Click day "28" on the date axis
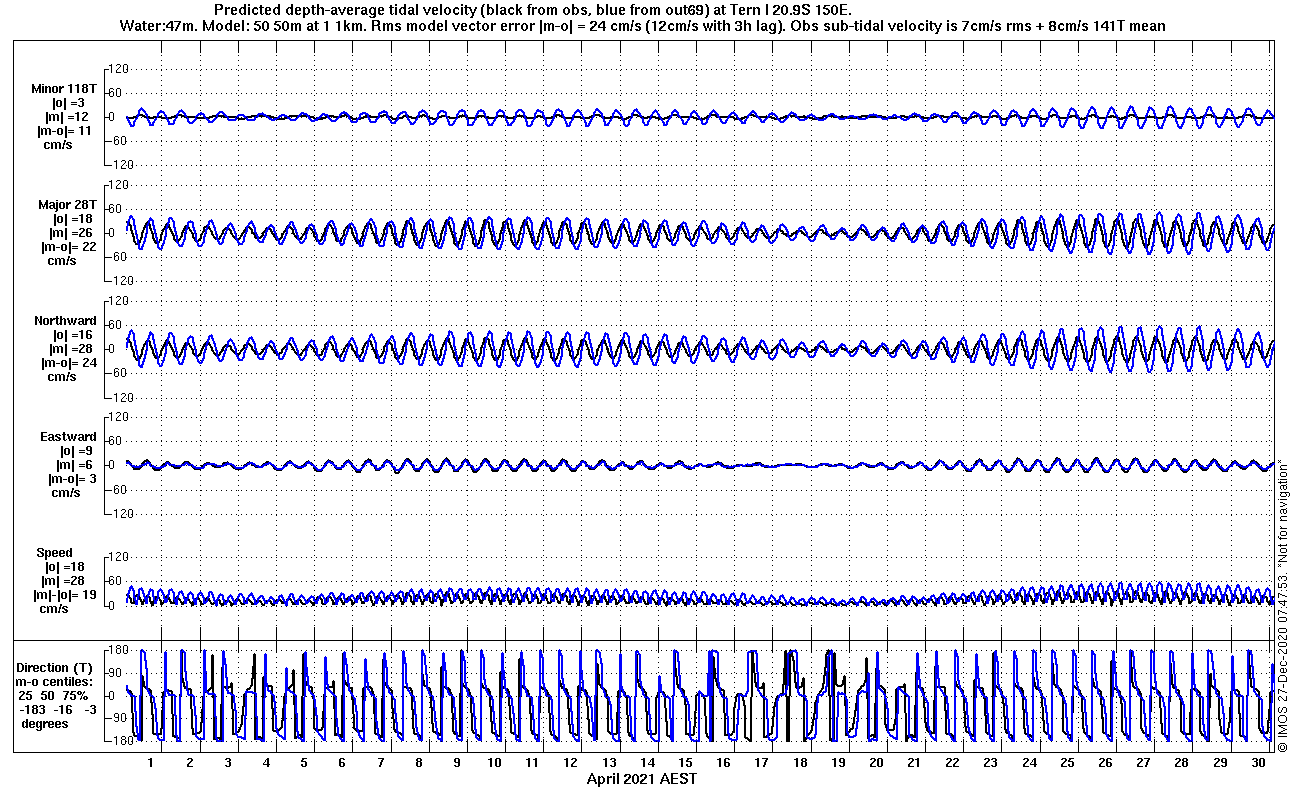Screen dimensions: 1300x800 [x=1181, y=763]
